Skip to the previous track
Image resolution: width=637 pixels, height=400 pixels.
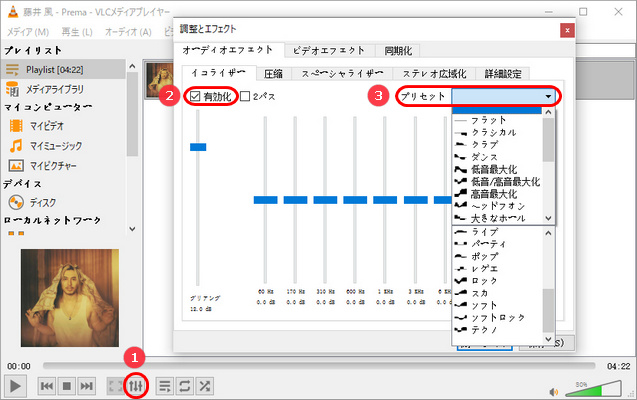(x=47, y=386)
